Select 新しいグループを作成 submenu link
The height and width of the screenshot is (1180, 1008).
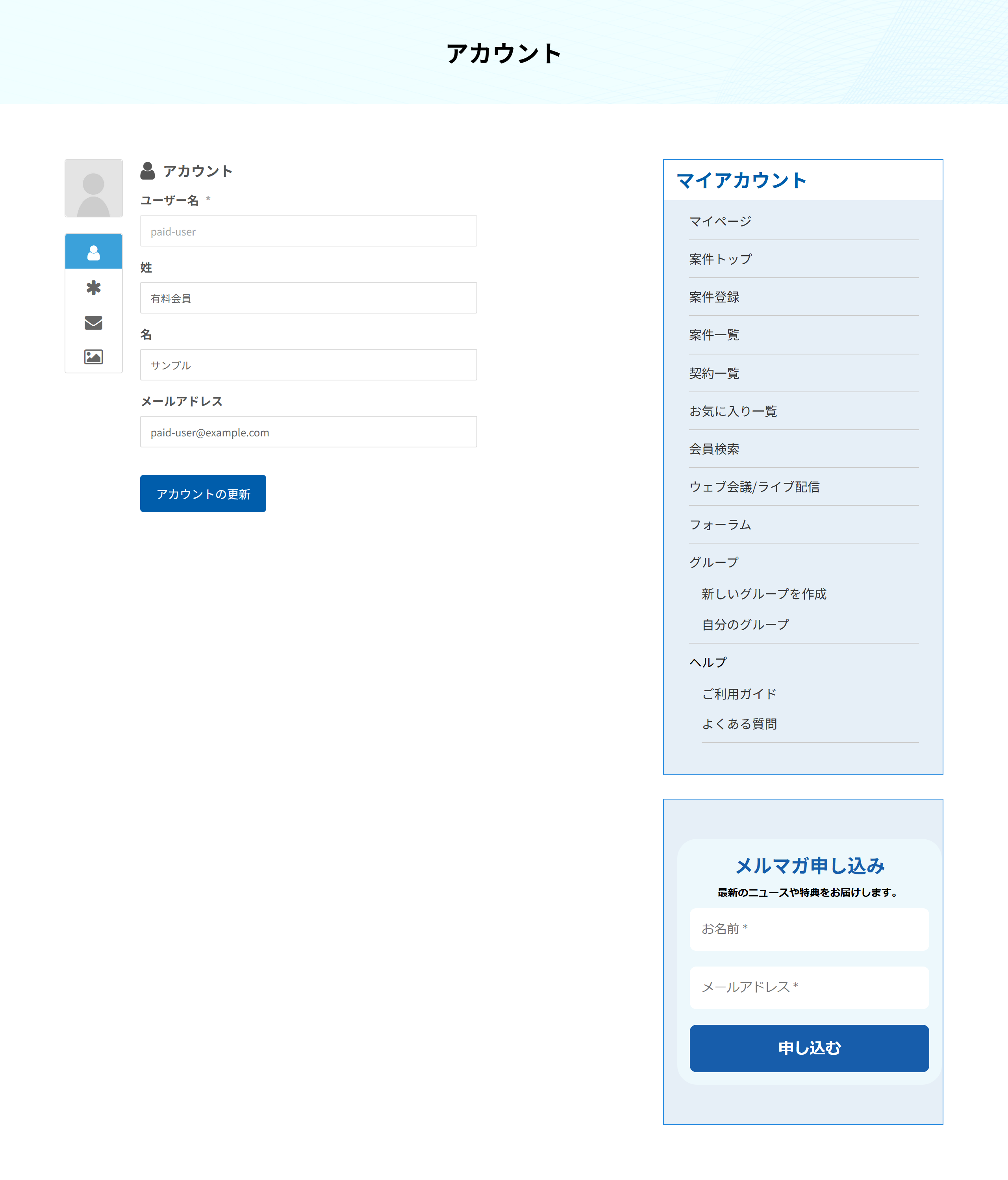[x=764, y=594]
